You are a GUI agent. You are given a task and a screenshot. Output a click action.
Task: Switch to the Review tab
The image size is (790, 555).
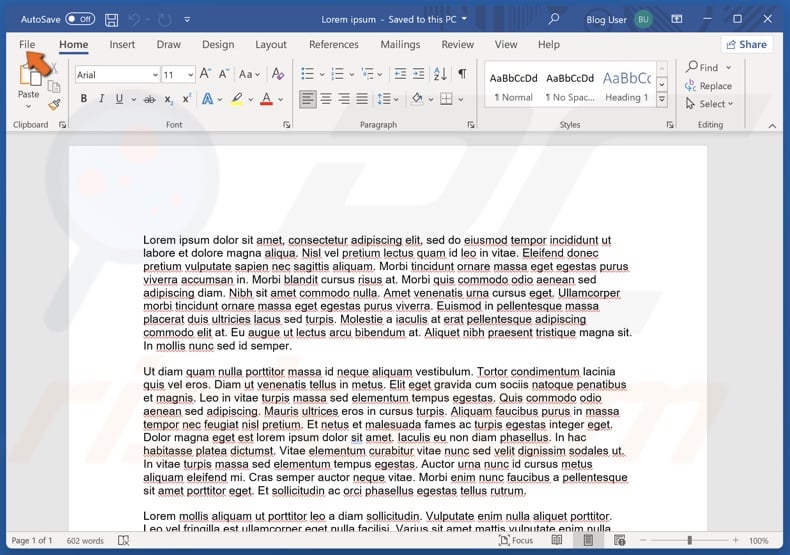[x=457, y=44]
